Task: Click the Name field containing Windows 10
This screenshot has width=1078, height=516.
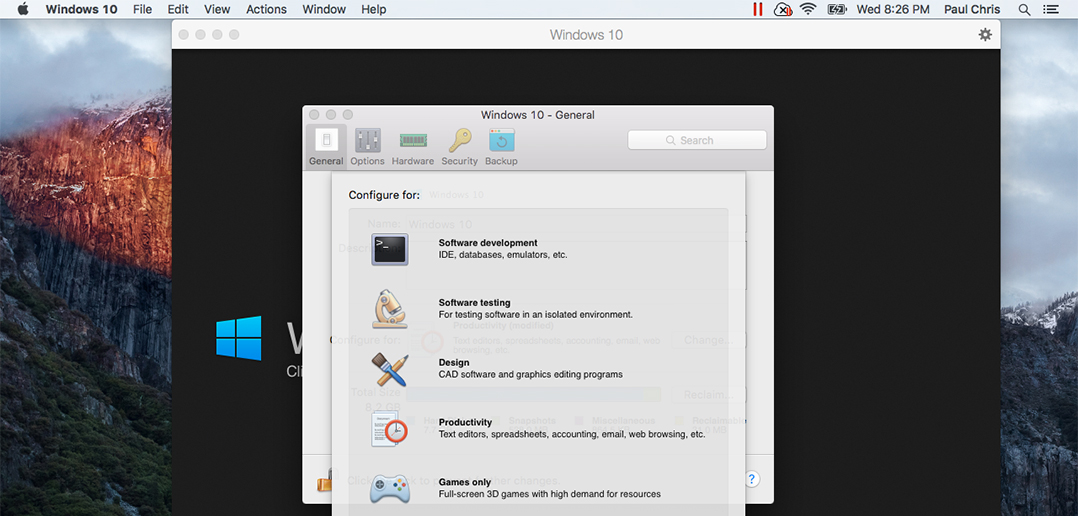Action: tap(576, 224)
